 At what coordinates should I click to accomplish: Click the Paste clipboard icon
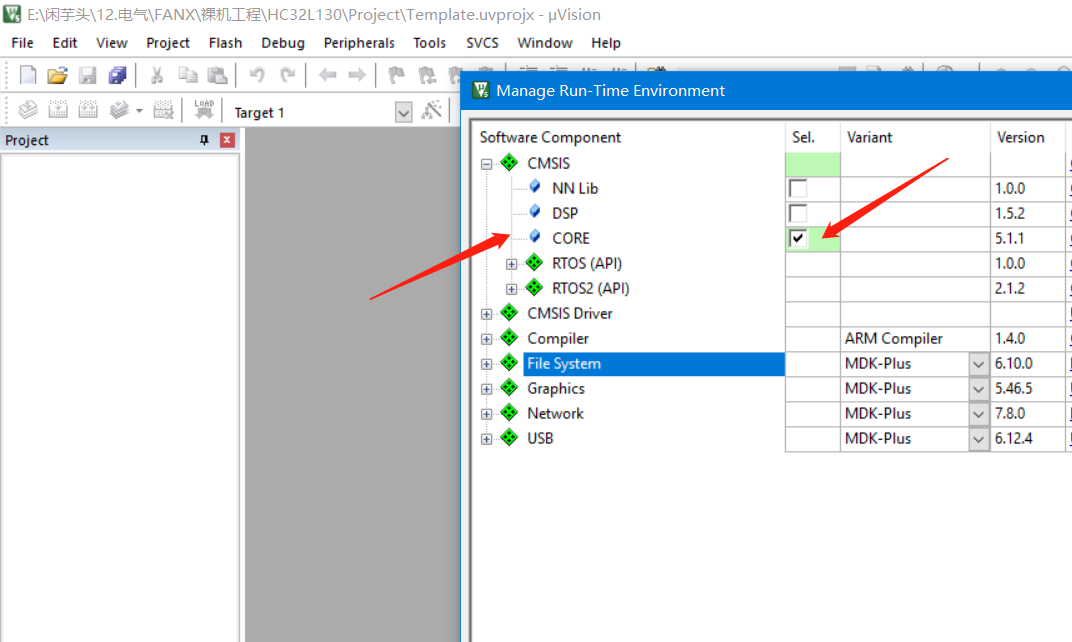pos(217,75)
